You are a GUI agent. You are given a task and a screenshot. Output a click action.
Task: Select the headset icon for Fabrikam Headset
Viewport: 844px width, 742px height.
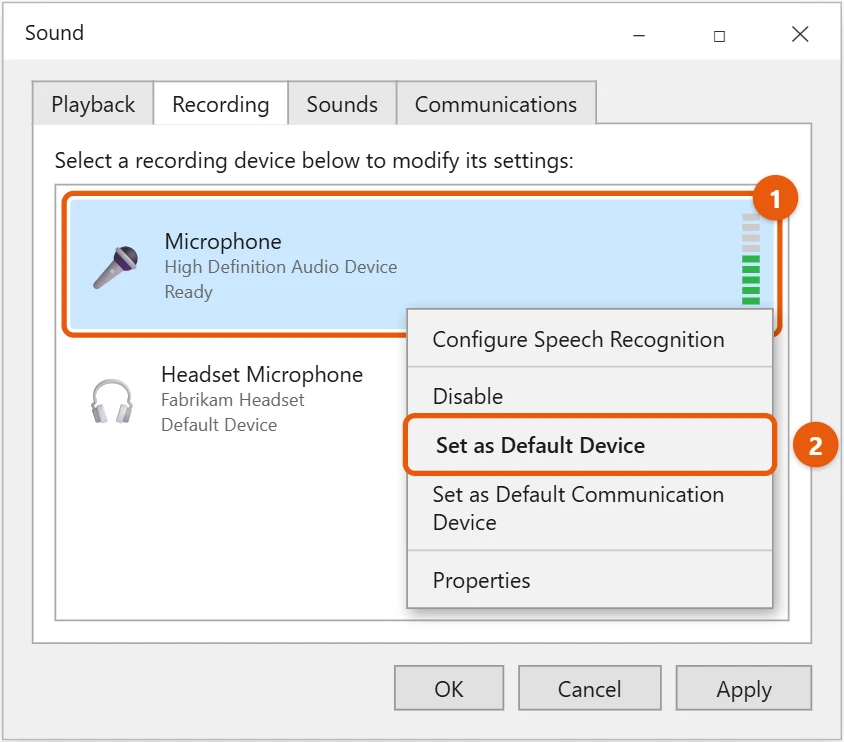click(x=112, y=401)
